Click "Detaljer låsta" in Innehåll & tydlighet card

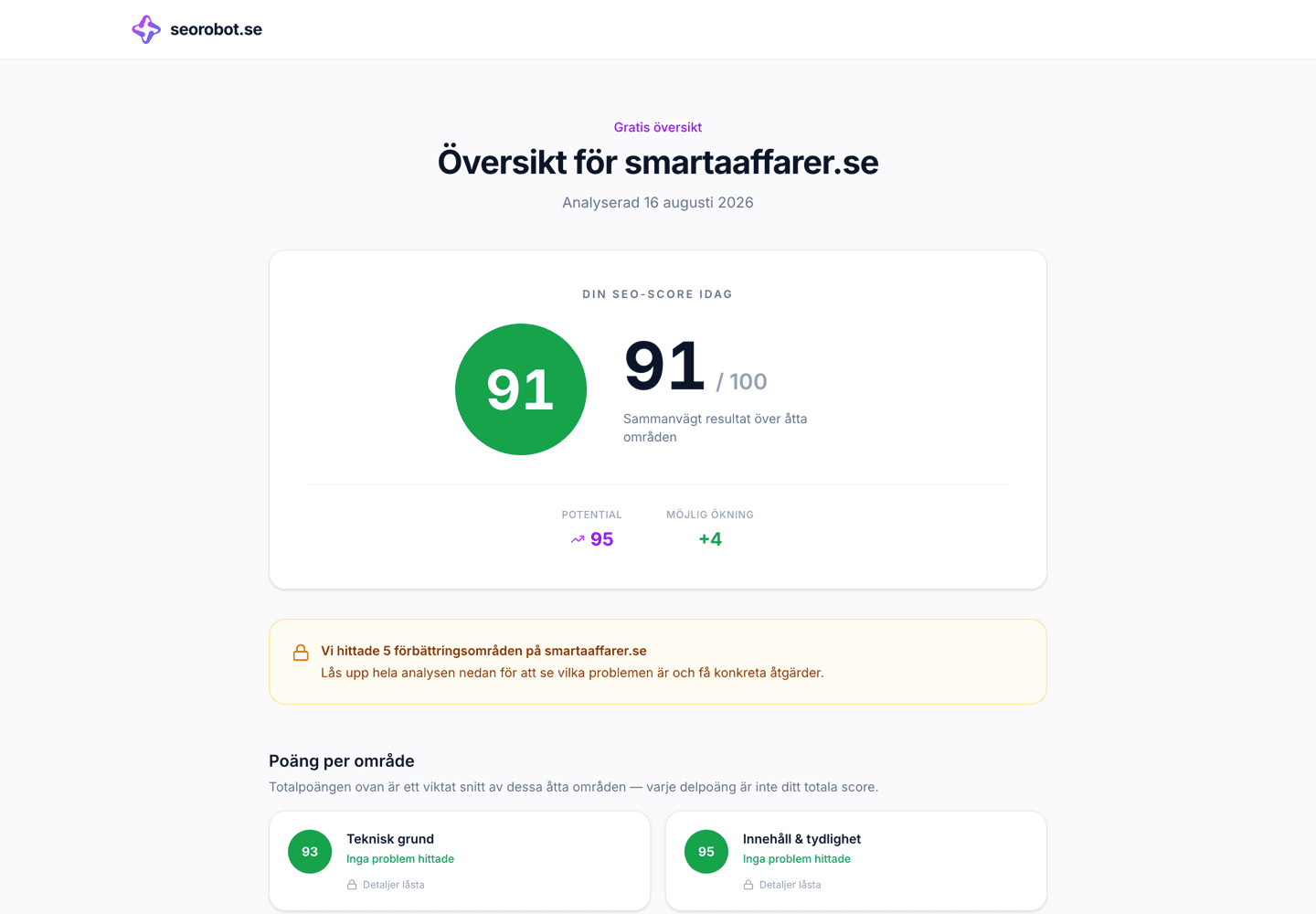click(x=791, y=885)
